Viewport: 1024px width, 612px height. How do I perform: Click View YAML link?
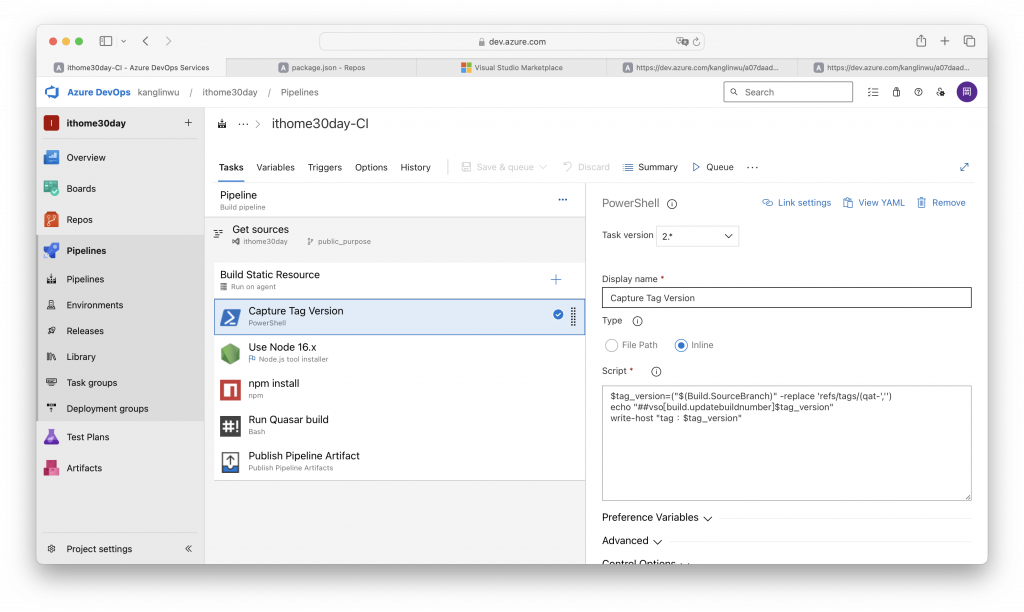pyautogui.click(x=873, y=202)
